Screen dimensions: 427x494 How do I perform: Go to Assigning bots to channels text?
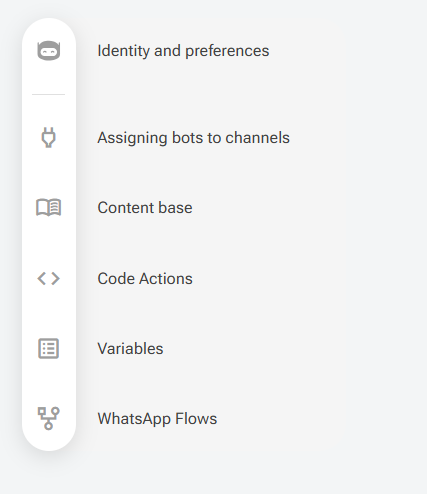193,138
